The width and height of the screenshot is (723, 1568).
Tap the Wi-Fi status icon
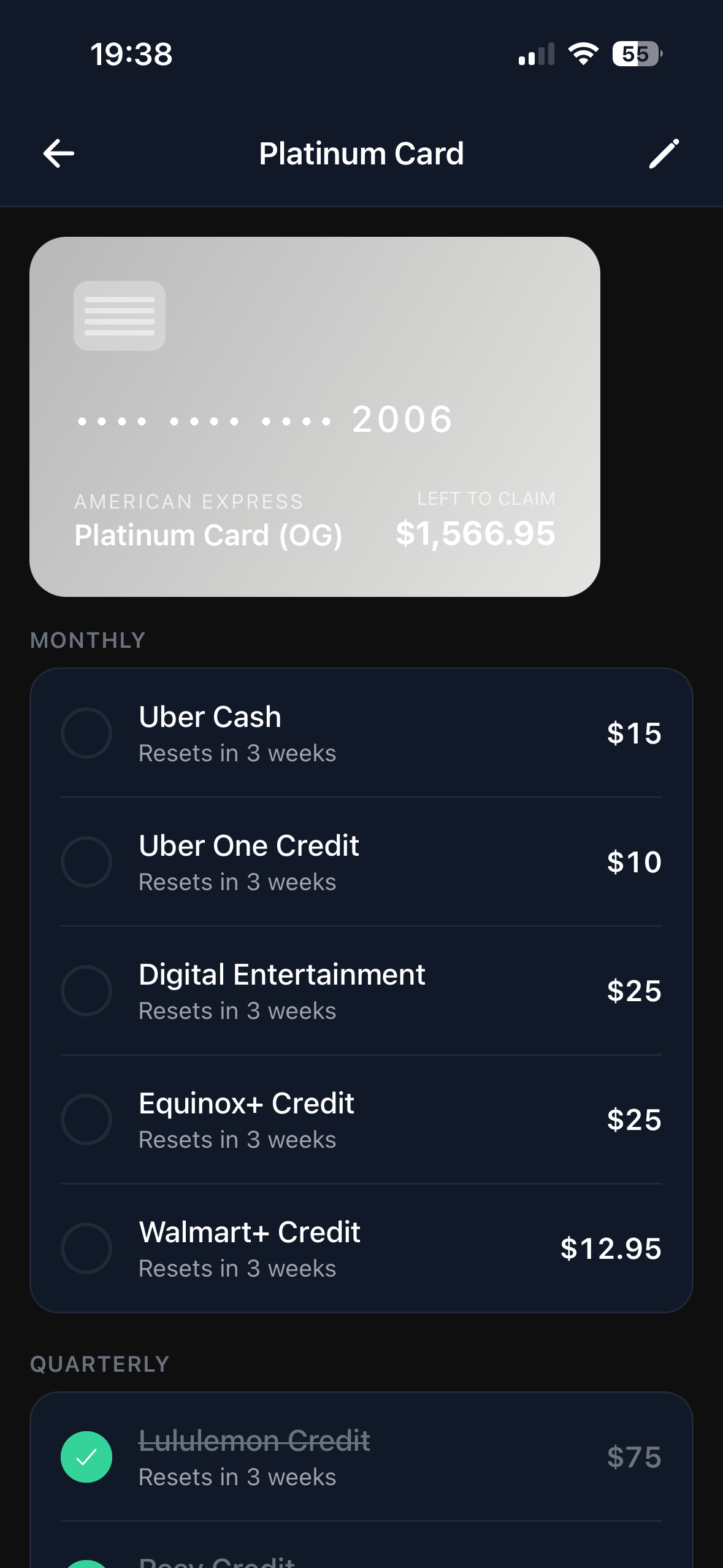[x=583, y=54]
